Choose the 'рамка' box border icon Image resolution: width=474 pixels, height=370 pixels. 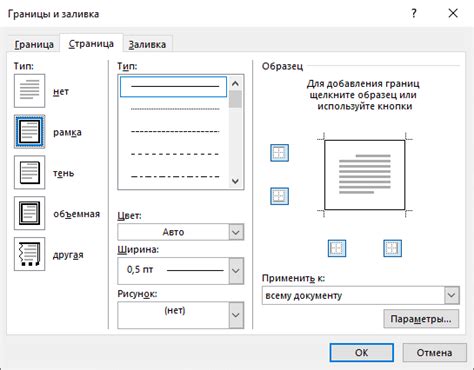pos(29,132)
